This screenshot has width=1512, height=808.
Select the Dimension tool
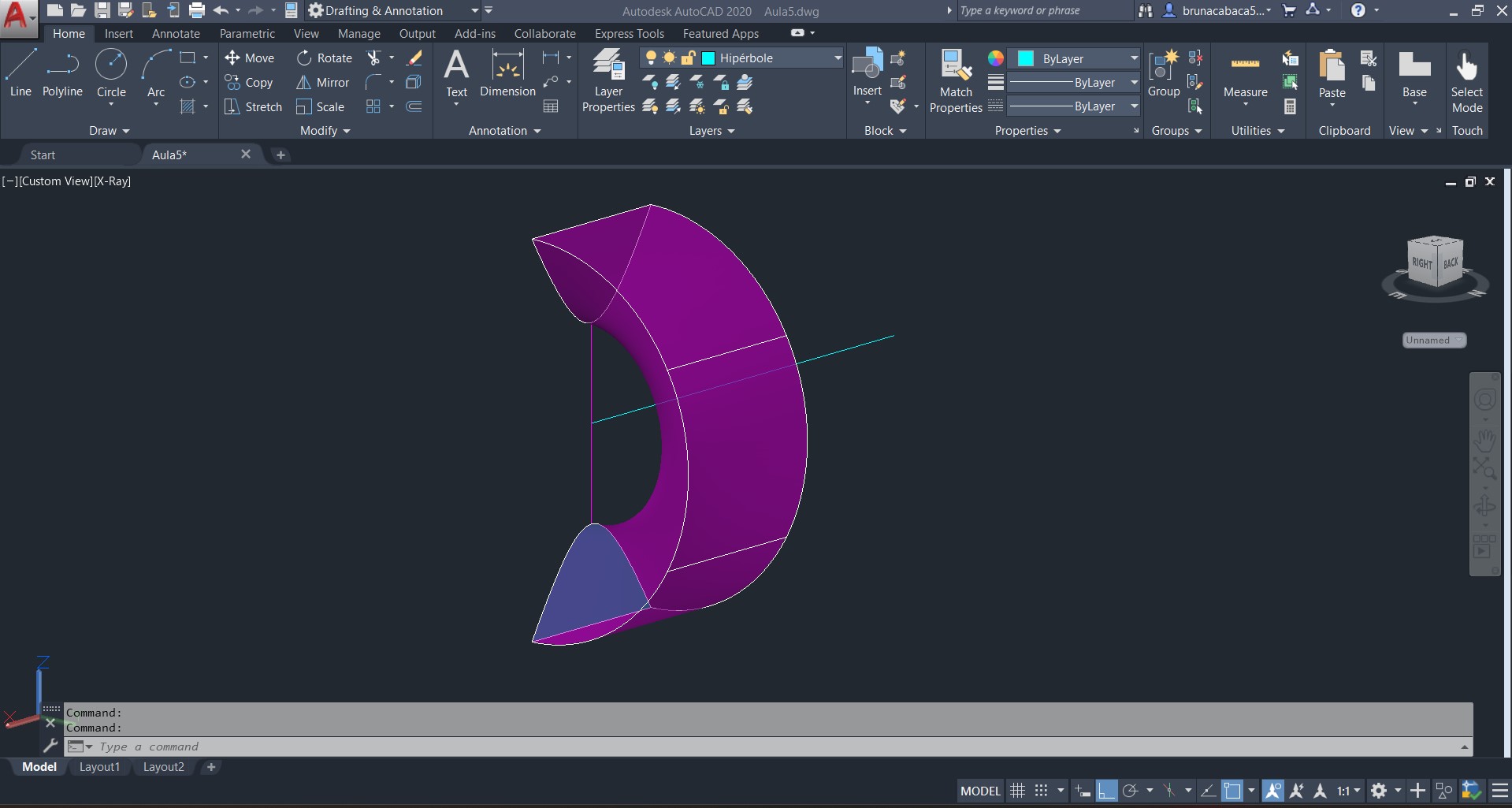point(507,73)
